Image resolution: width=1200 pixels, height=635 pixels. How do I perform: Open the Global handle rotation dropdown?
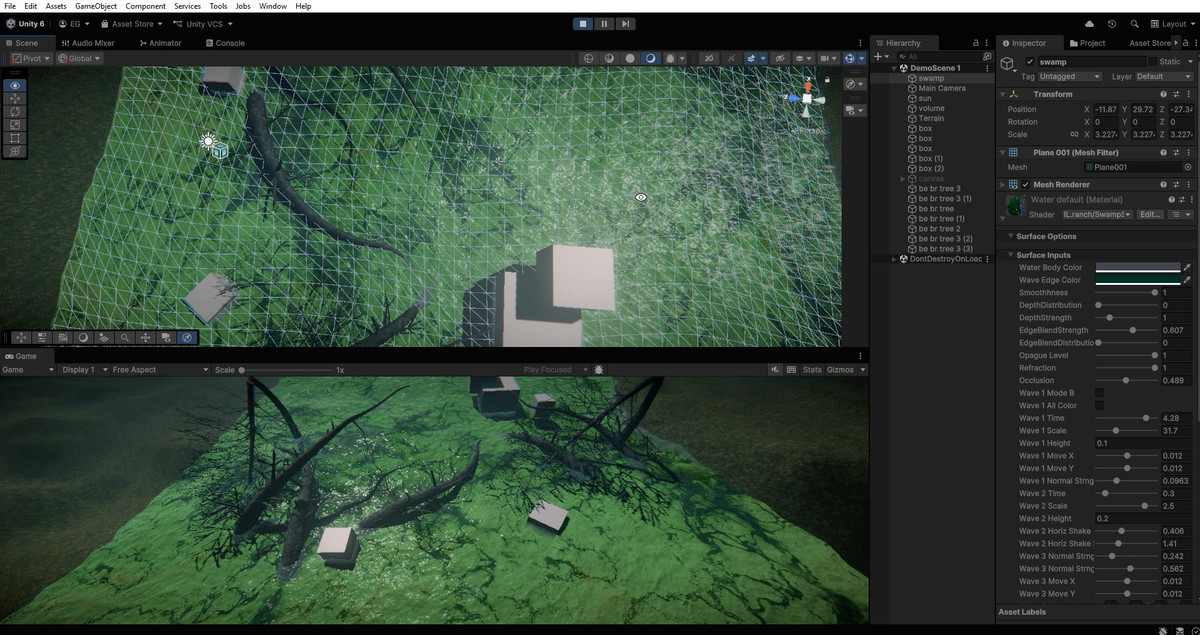79,58
